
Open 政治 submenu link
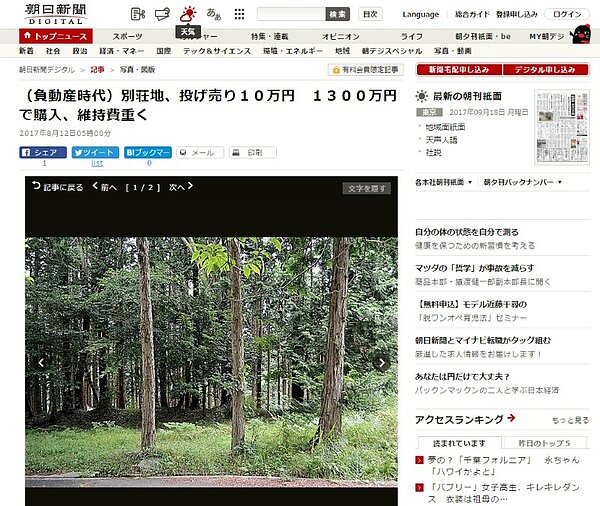[x=80, y=51]
